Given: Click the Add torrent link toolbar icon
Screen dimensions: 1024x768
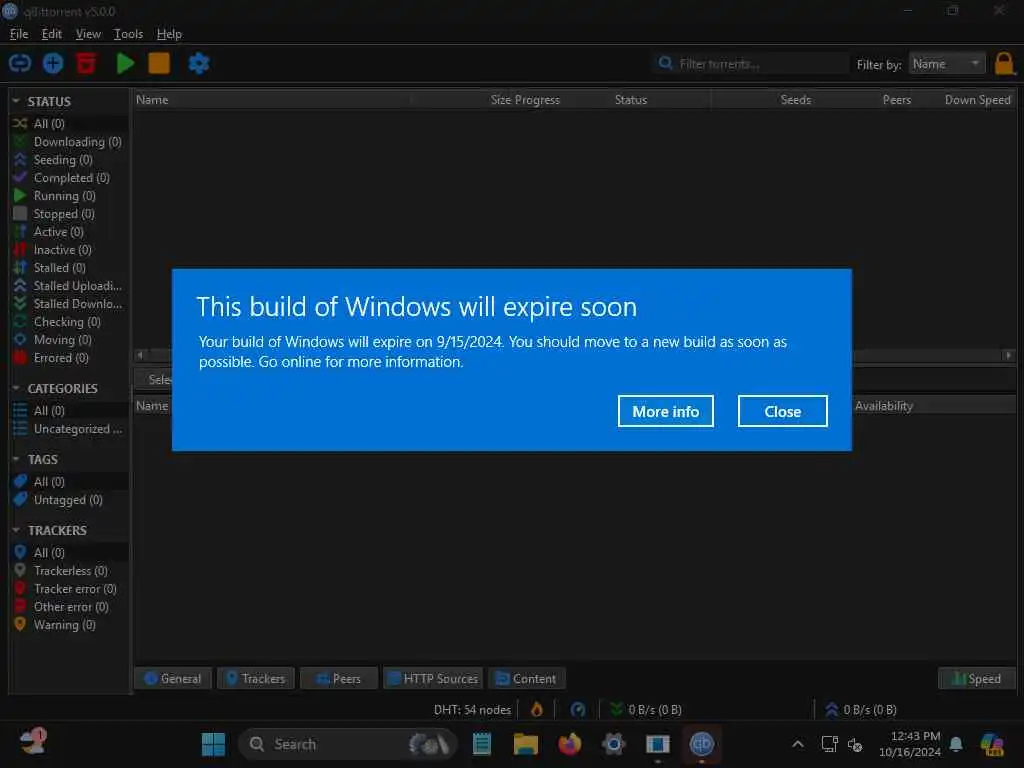Looking at the screenshot, I should [20, 63].
